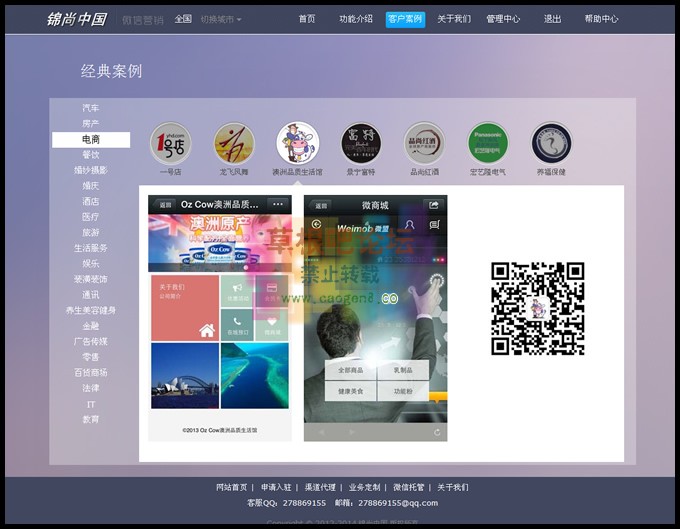
Task: Select 教育 category in sidebar
Action: tap(91, 419)
